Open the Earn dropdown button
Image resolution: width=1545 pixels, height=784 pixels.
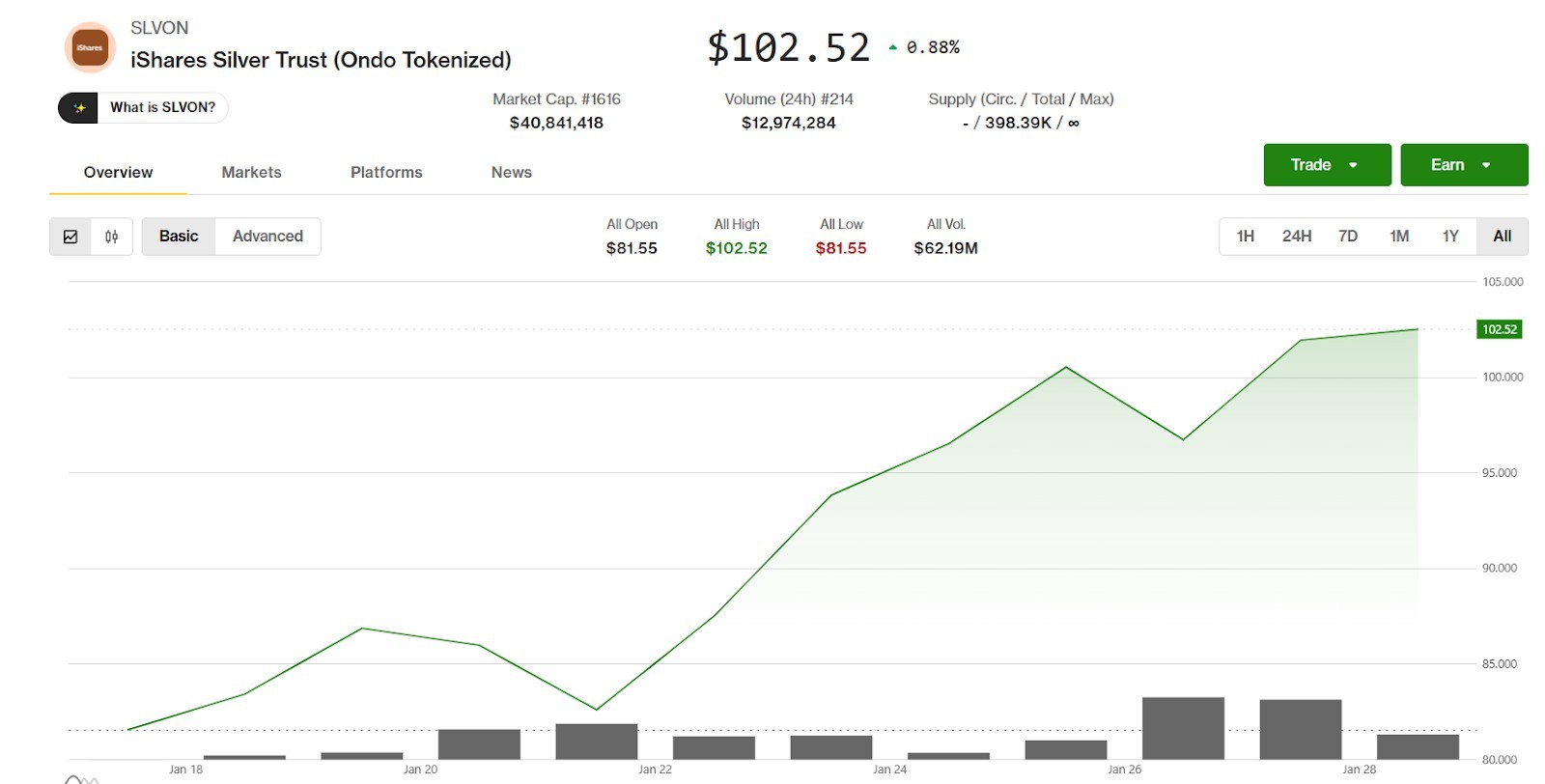1464,165
